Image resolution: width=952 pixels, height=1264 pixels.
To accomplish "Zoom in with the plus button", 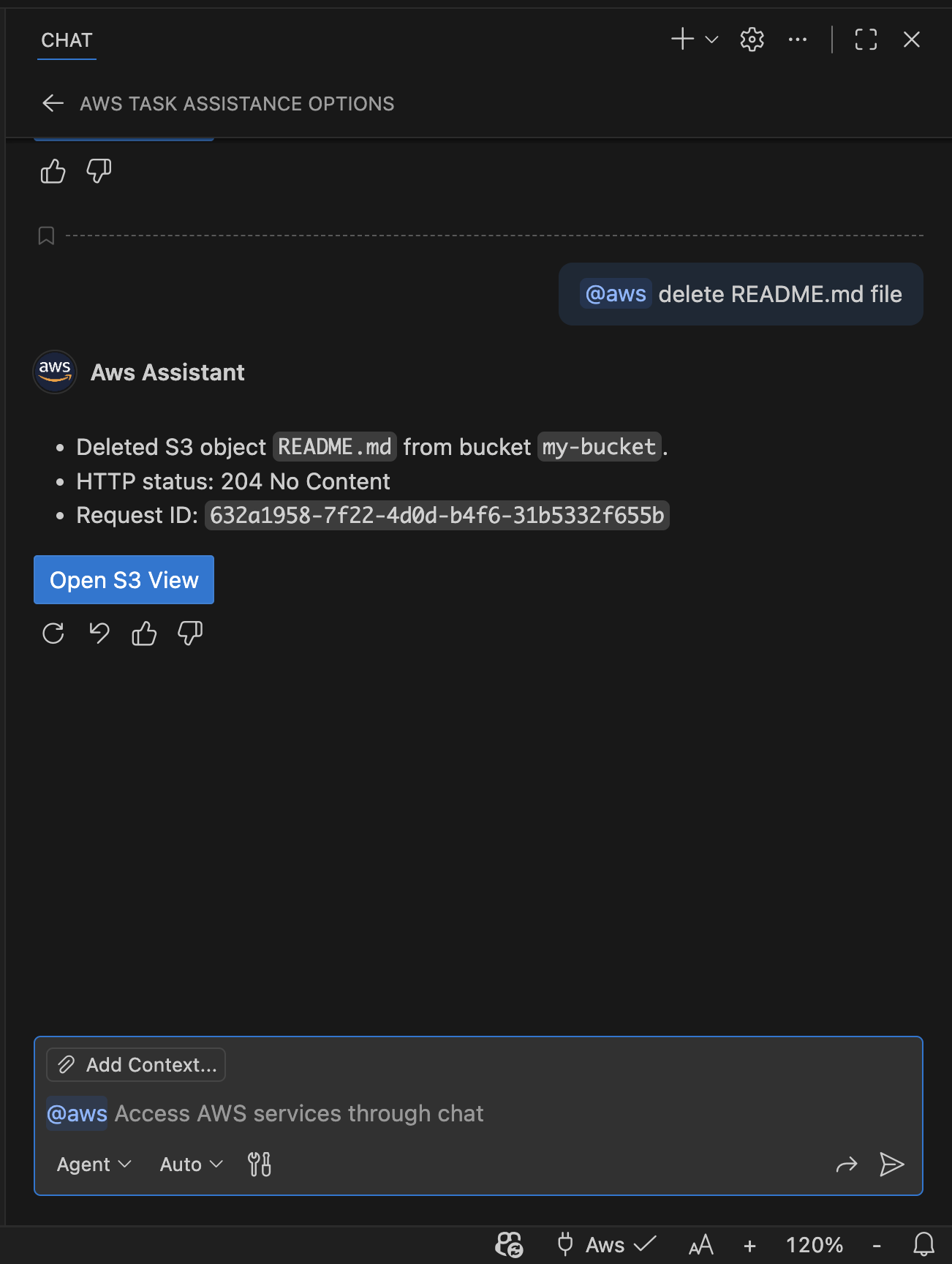I will pyautogui.click(x=749, y=1245).
